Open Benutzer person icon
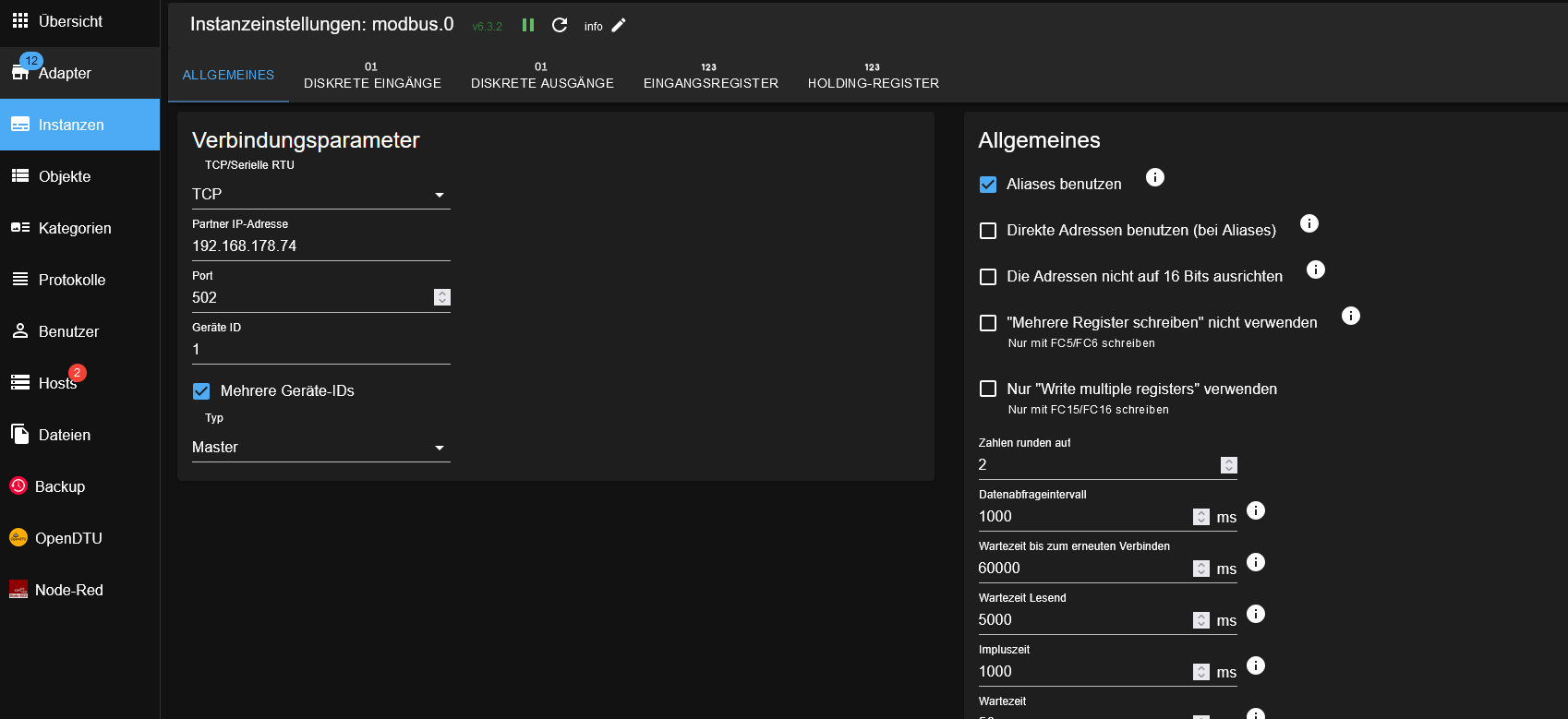The width and height of the screenshot is (1568, 719). (20, 331)
